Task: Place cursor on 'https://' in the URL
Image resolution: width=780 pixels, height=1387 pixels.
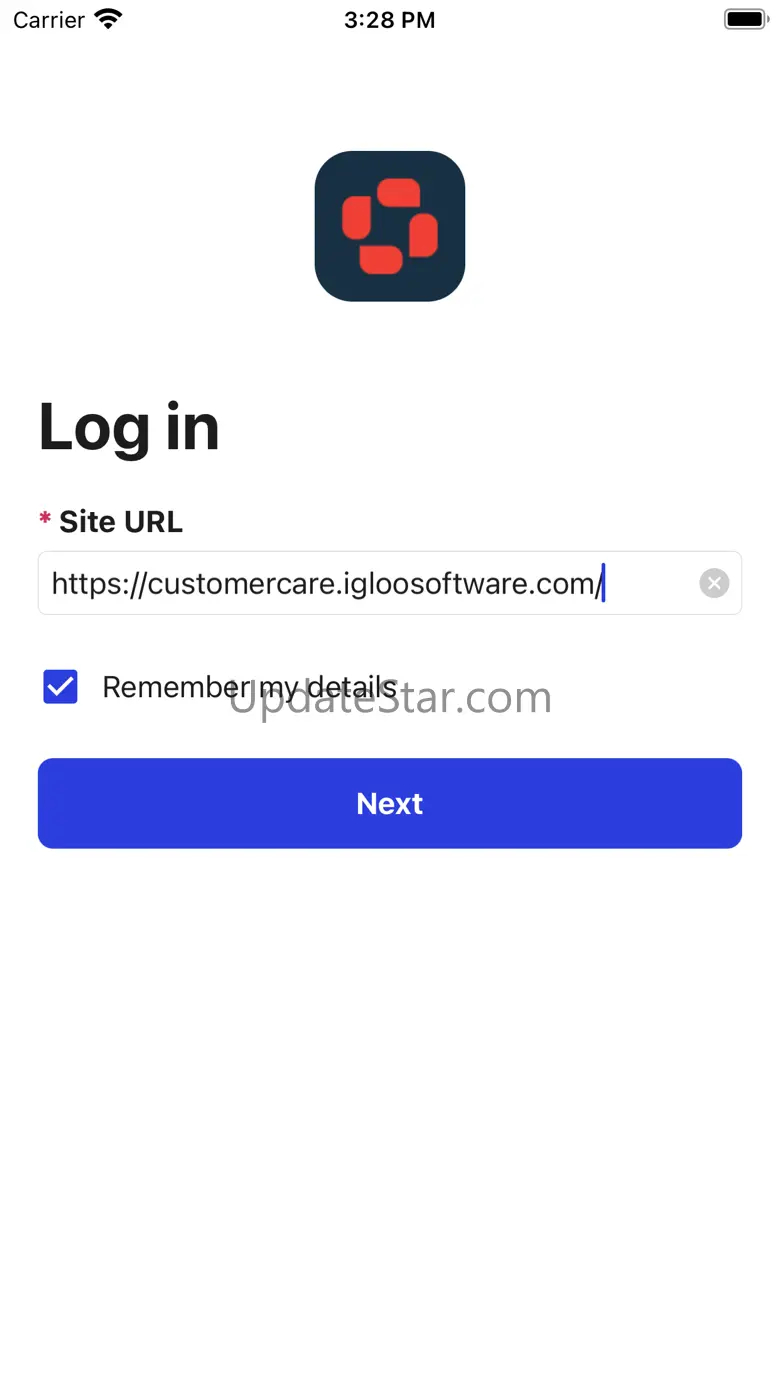Action: (98, 583)
